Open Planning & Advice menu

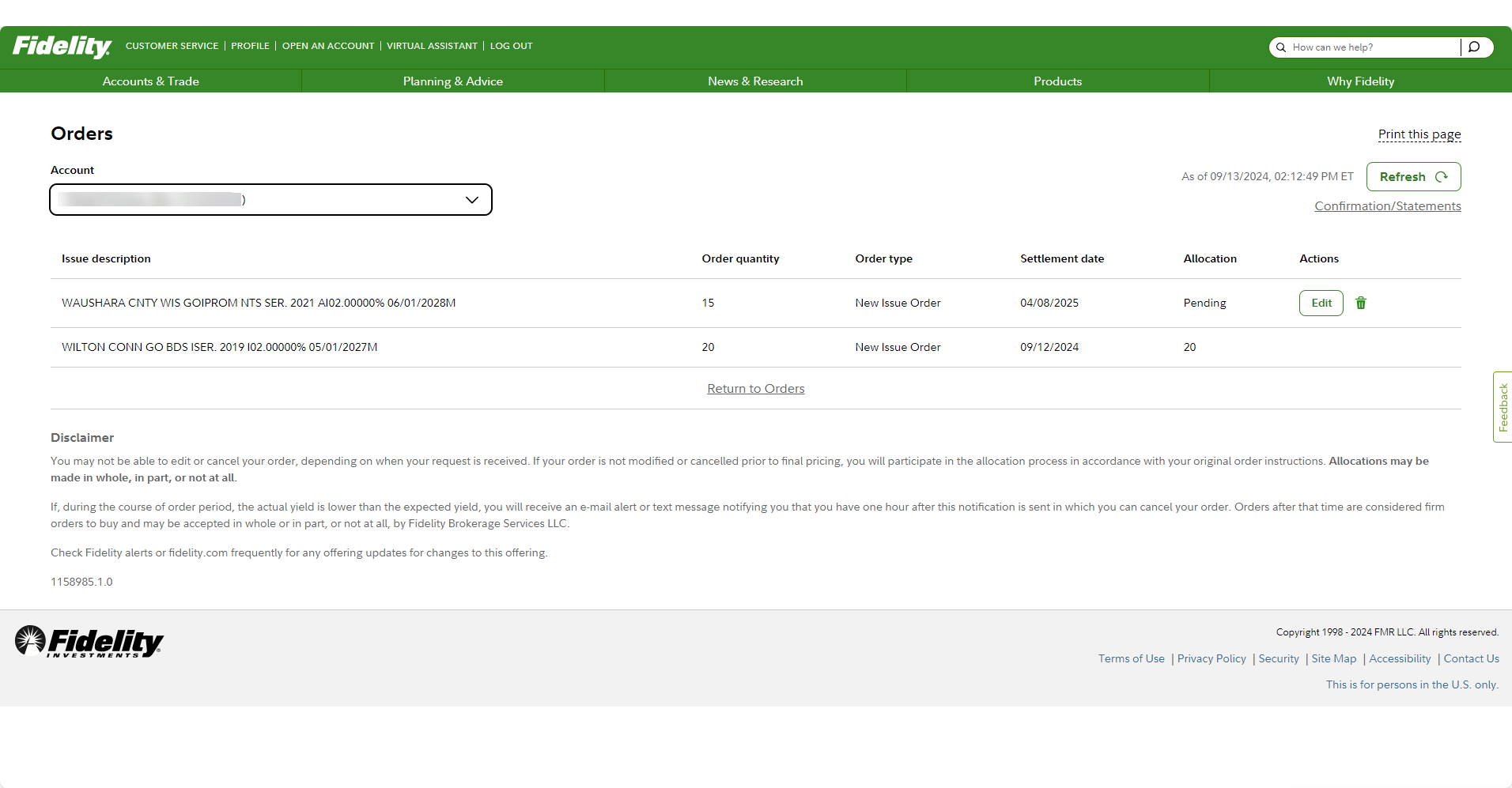[452, 81]
